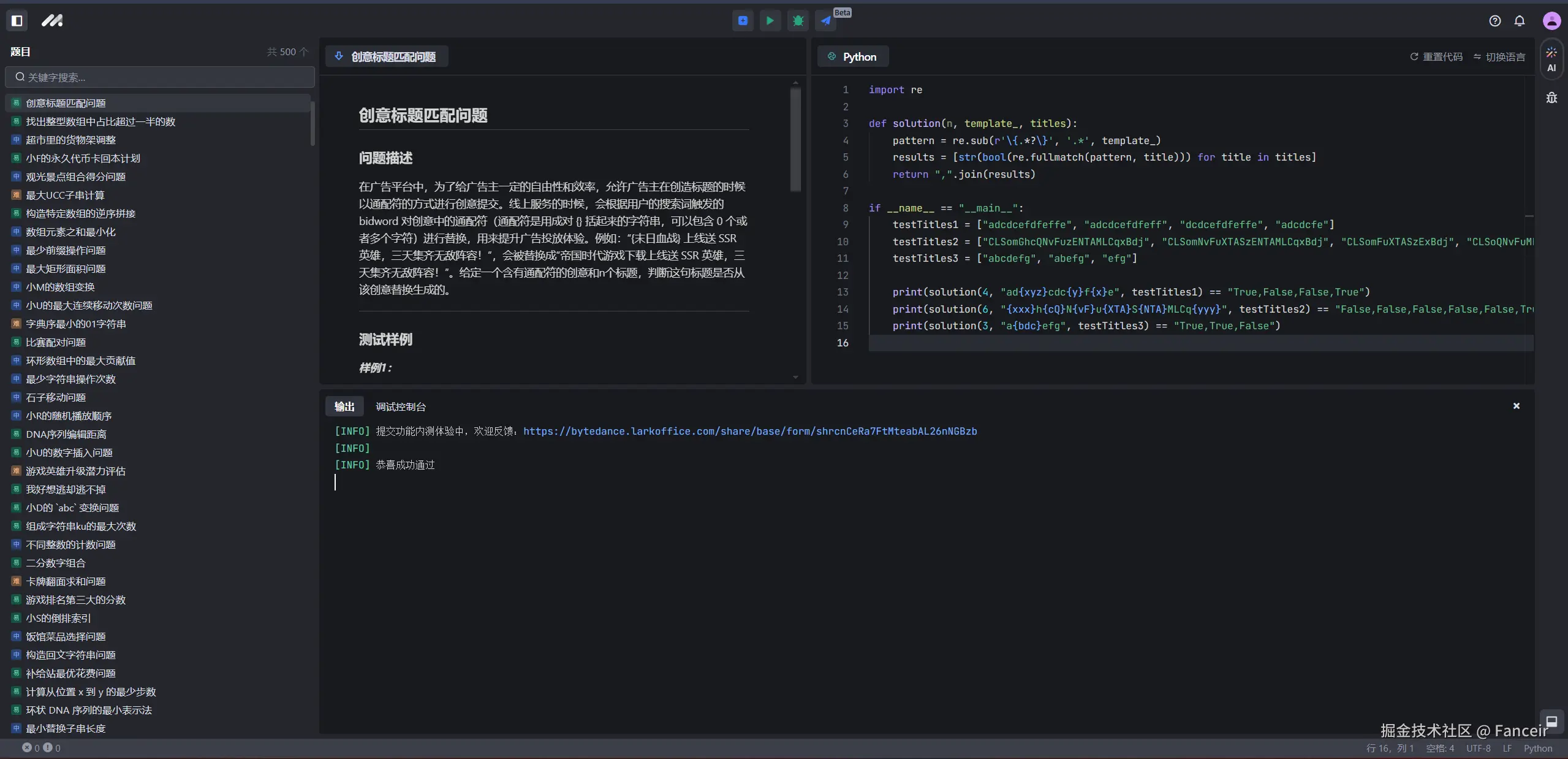Click the Beta submit paper-plane icon

tap(826, 21)
